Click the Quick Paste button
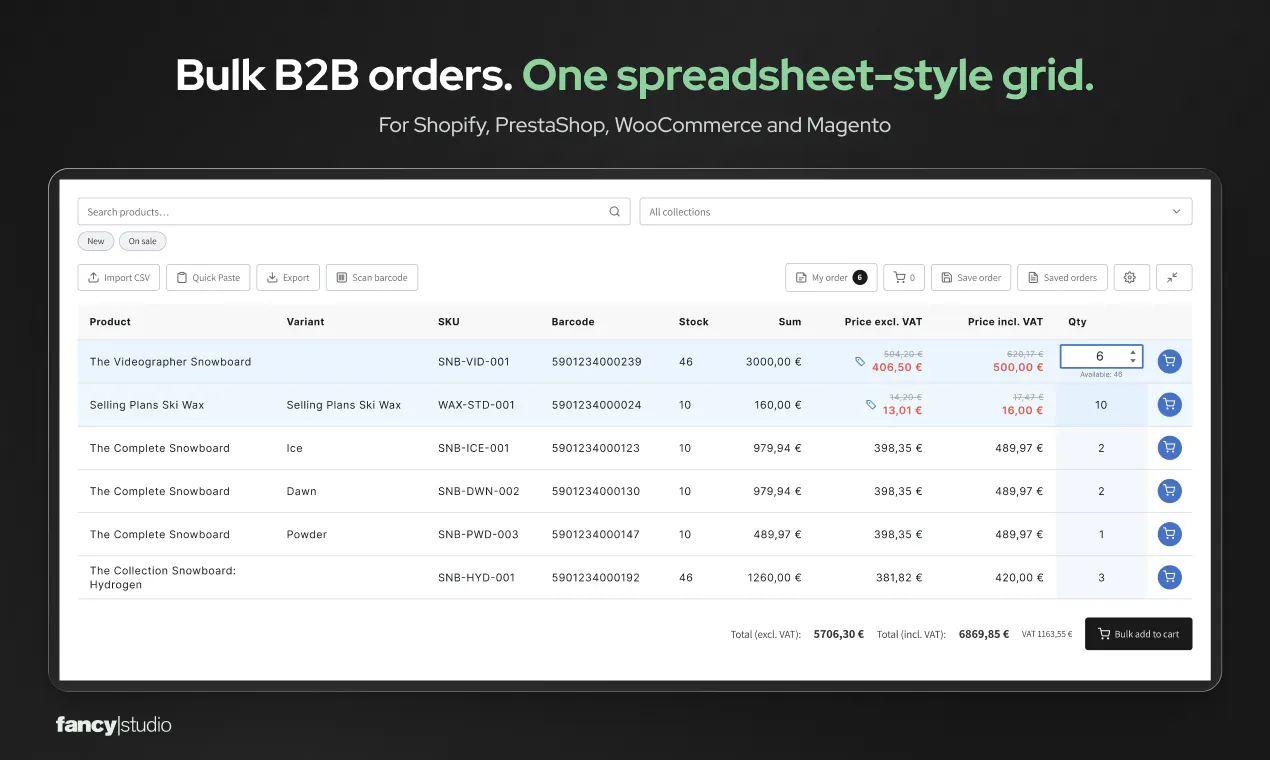 208,278
